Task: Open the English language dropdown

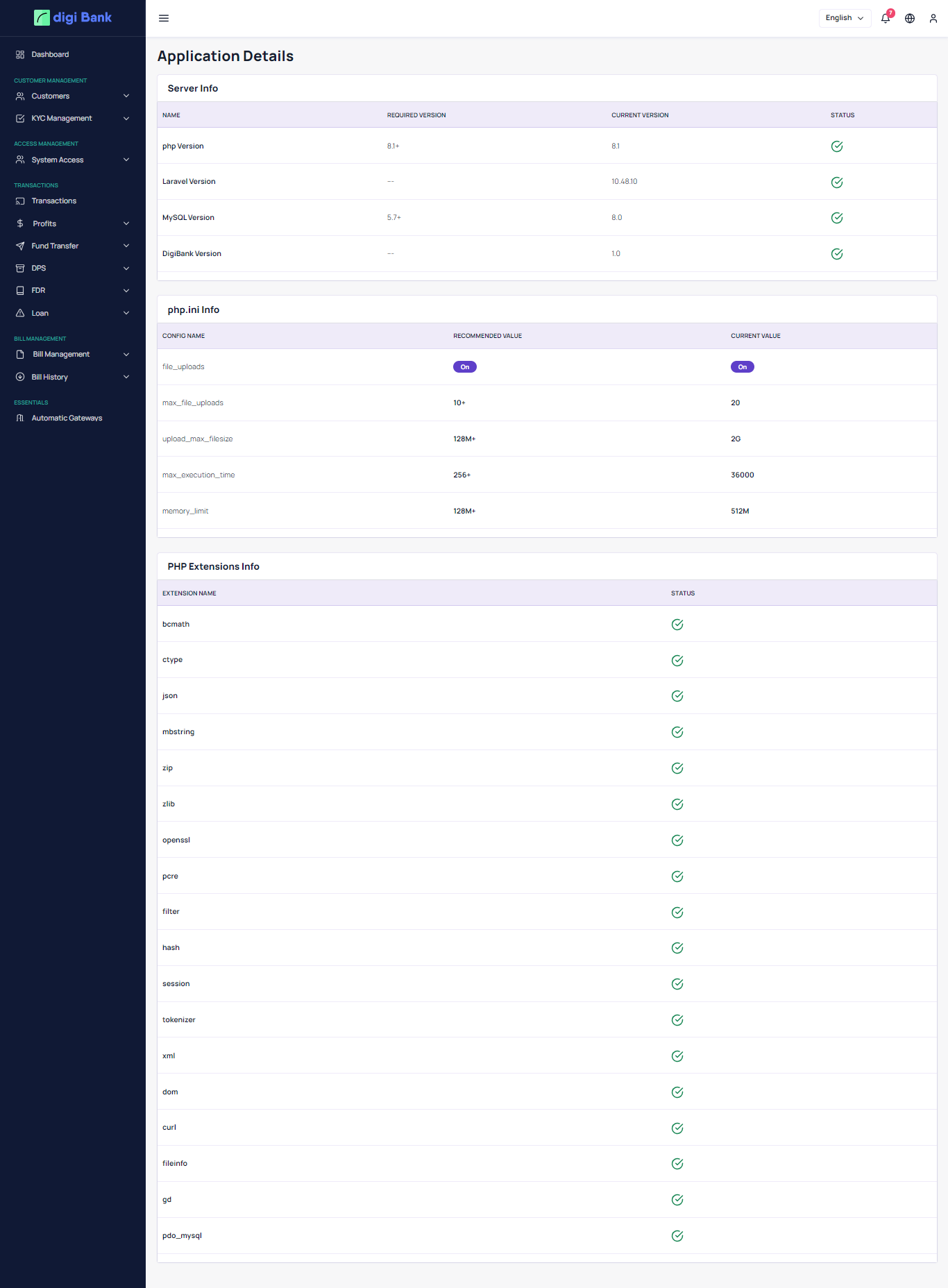Action: (x=845, y=18)
